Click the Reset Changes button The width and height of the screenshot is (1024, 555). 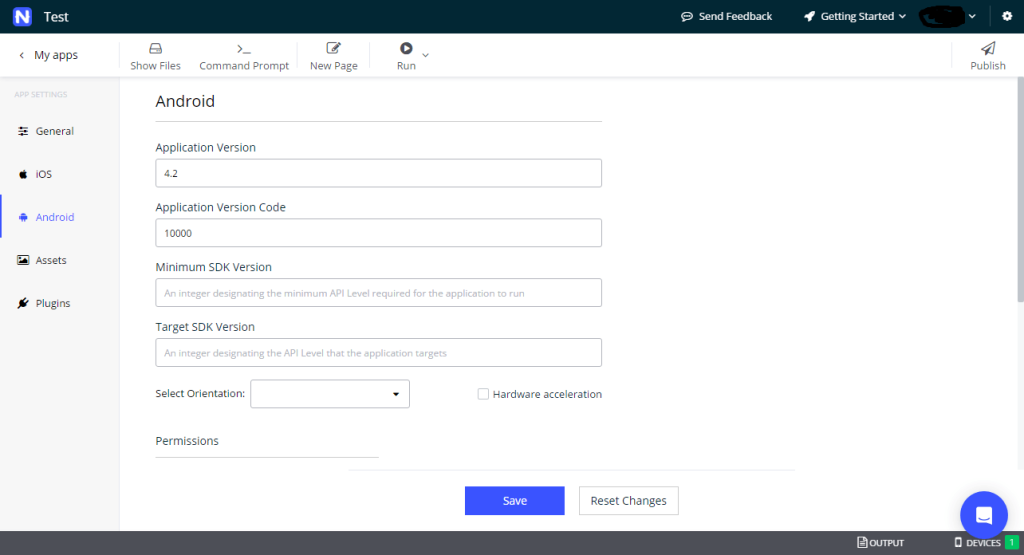[628, 501]
